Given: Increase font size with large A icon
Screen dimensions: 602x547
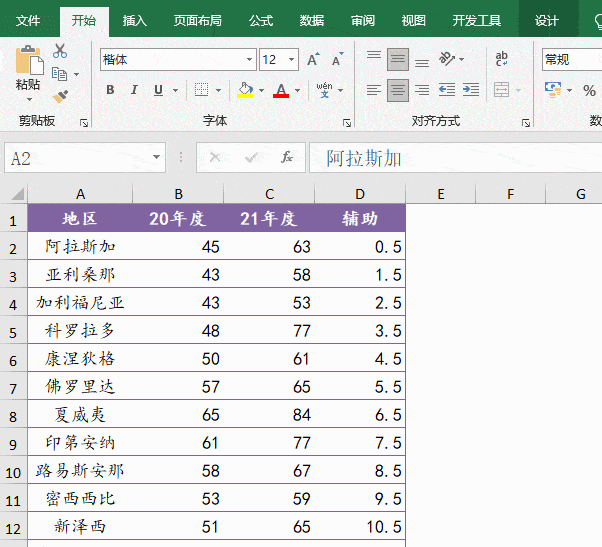Looking at the screenshot, I should 313,59.
